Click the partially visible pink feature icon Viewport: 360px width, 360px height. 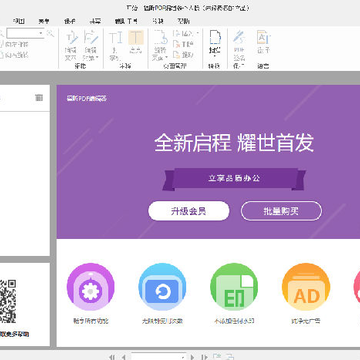[x=357, y=287]
